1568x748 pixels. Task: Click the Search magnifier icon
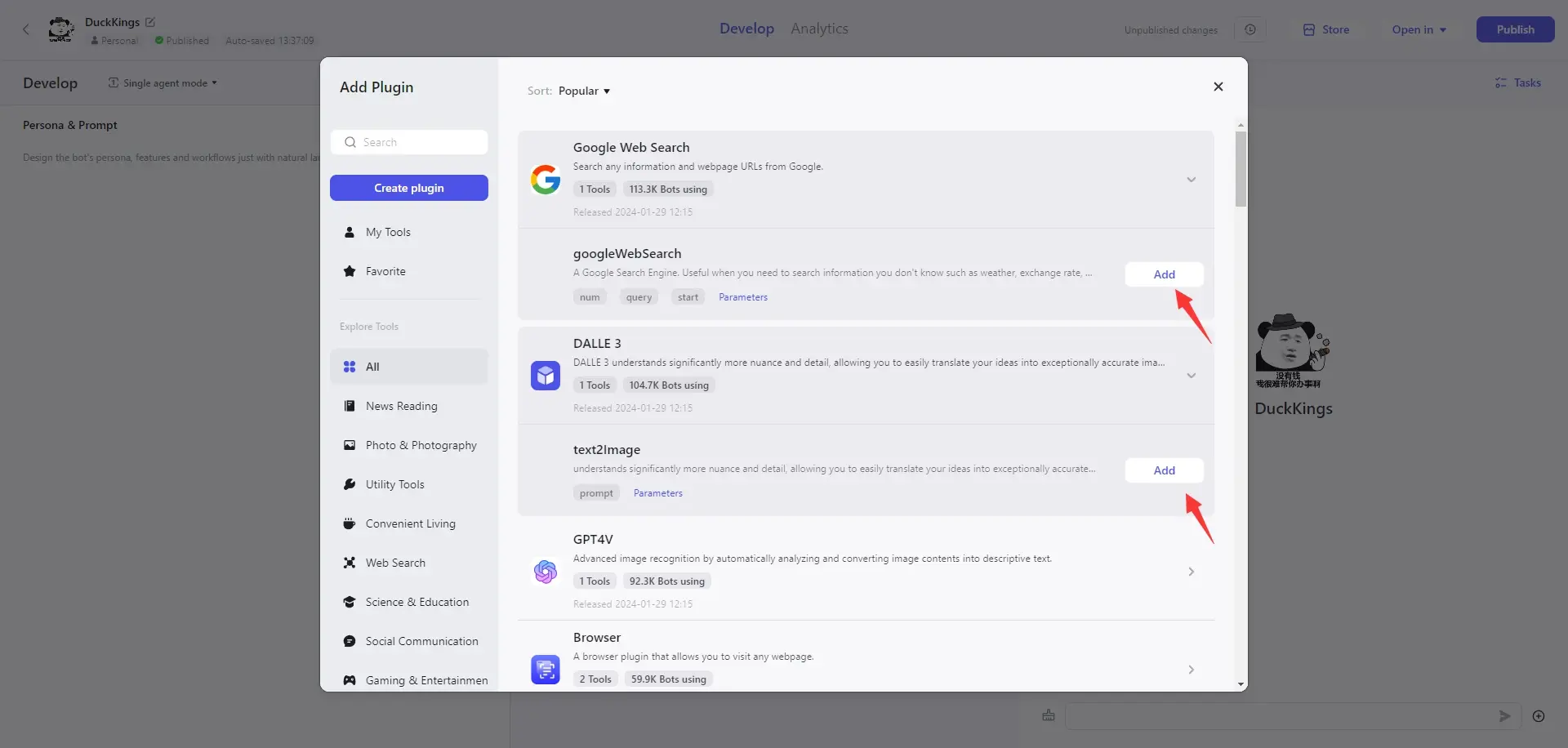pos(350,142)
